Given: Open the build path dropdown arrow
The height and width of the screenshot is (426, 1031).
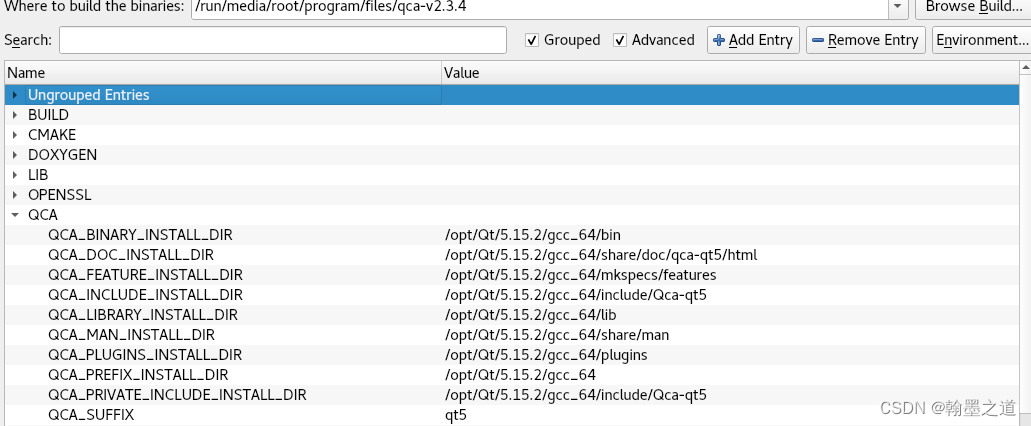Looking at the screenshot, I should pos(898,7).
